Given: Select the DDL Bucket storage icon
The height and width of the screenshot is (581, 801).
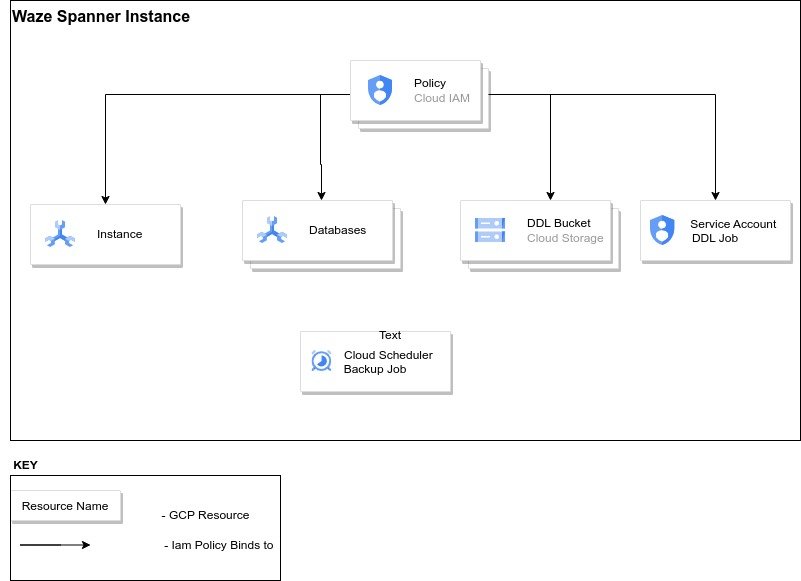Looking at the screenshot, I should pos(490,230).
